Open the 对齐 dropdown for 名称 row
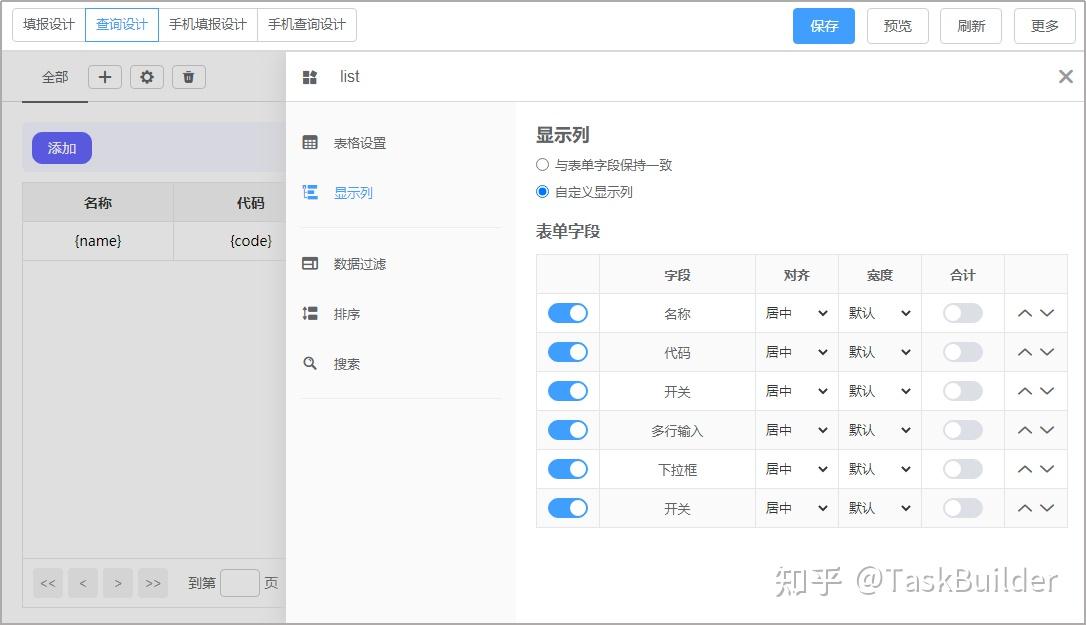 click(797, 313)
